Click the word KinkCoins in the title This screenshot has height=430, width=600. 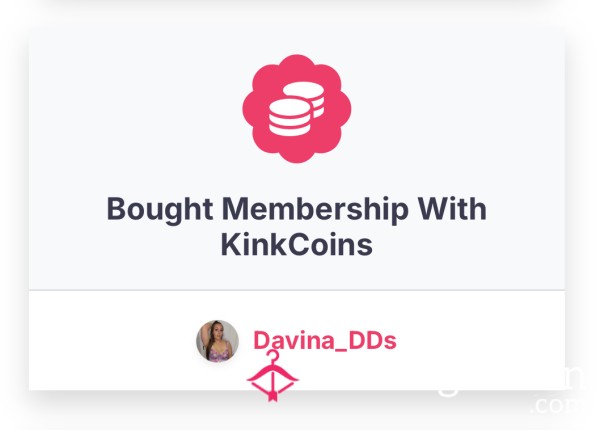pyautogui.click(x=297, y=245)
